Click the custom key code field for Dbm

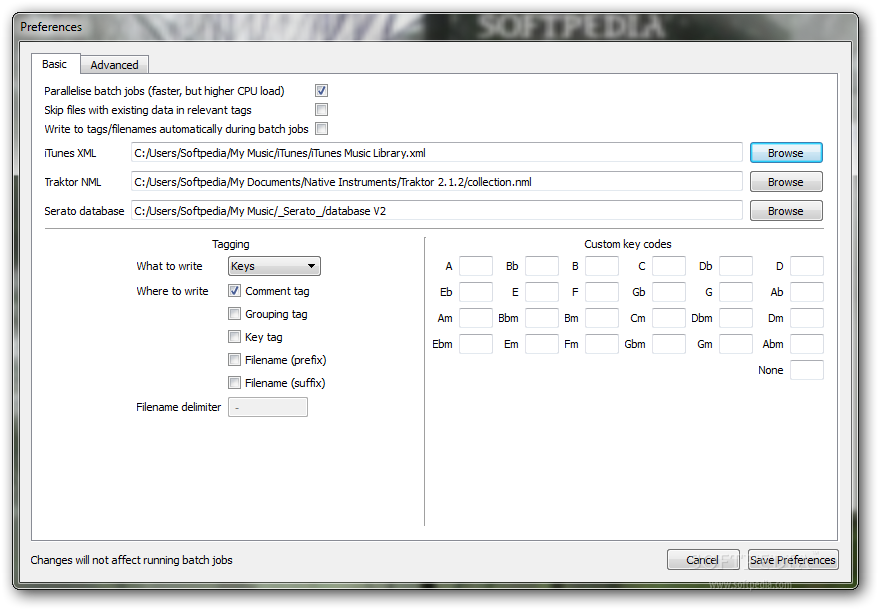click(736, 318)
